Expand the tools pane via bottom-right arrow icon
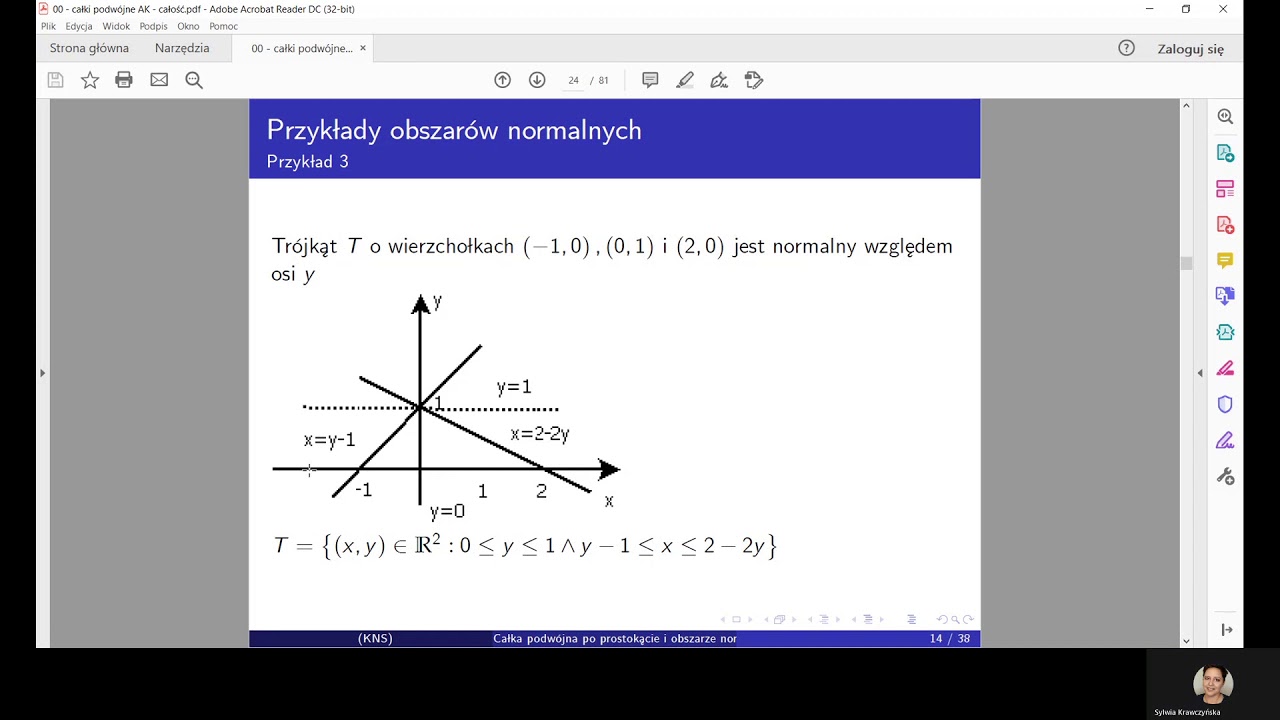This screenshot has width=1280, height=720. coord(1226,630)
